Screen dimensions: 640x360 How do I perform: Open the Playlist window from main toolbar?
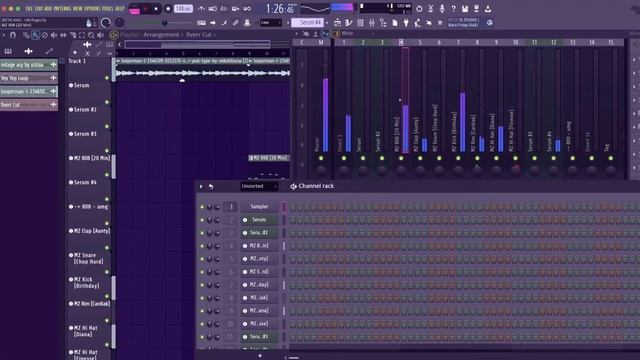point(337,23)
